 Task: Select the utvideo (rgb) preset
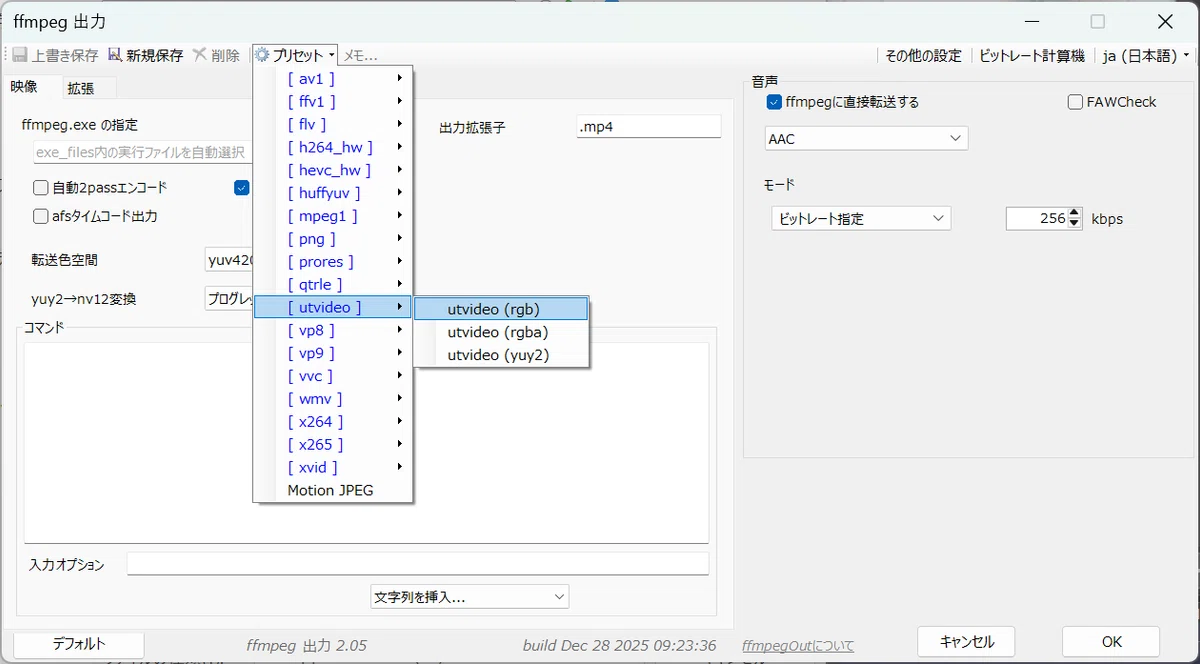pyautogui.click(x=501, y=309)
